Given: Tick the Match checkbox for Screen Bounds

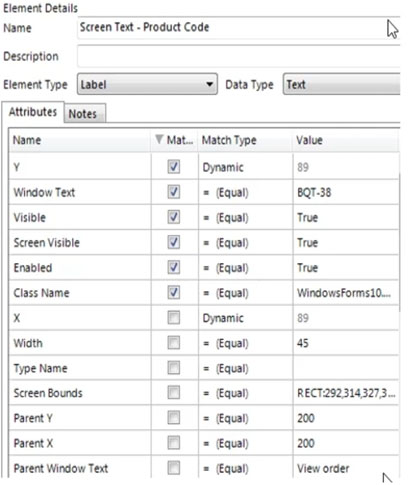Looking at the screenshot, I should pyautogui.click(x=174, y=393).
